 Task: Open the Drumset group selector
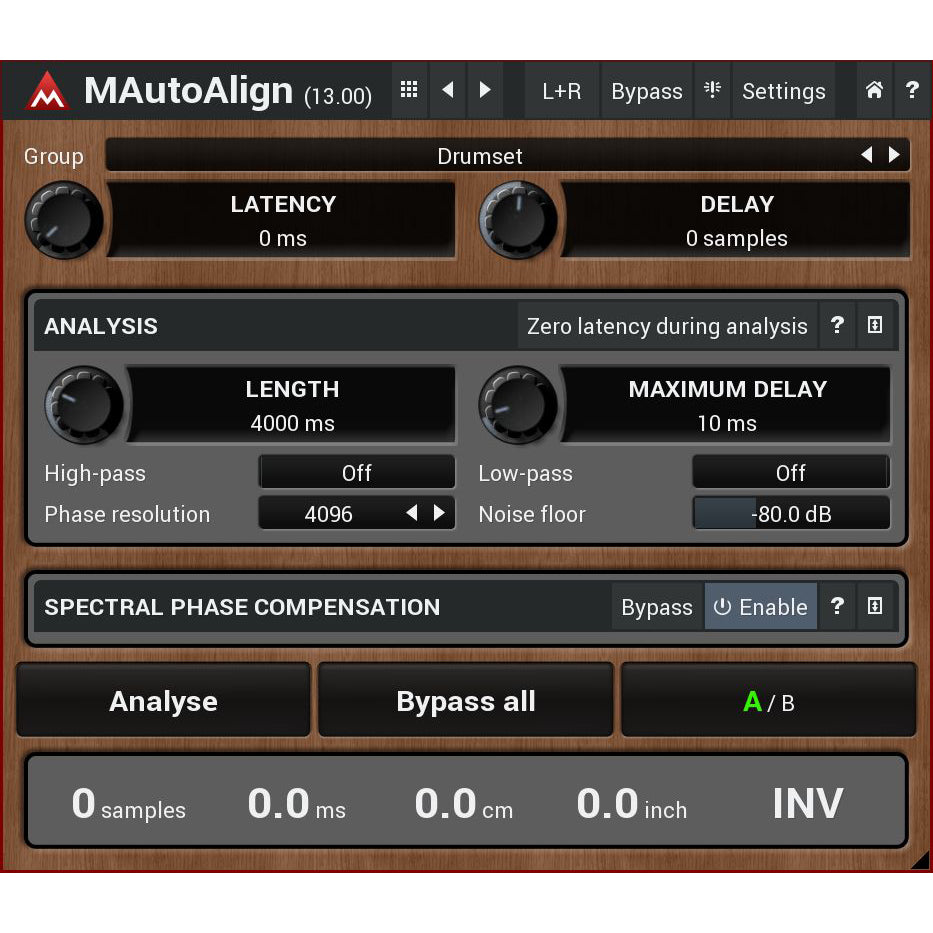click(x=480, y=156)
